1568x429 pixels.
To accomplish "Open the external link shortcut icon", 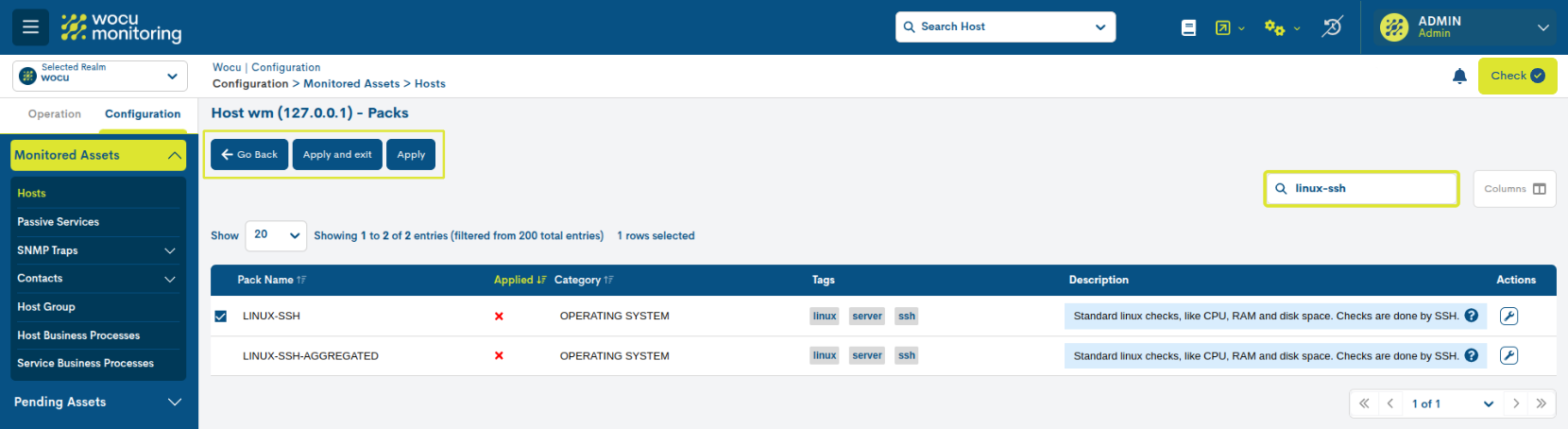I will (1223, 28).
